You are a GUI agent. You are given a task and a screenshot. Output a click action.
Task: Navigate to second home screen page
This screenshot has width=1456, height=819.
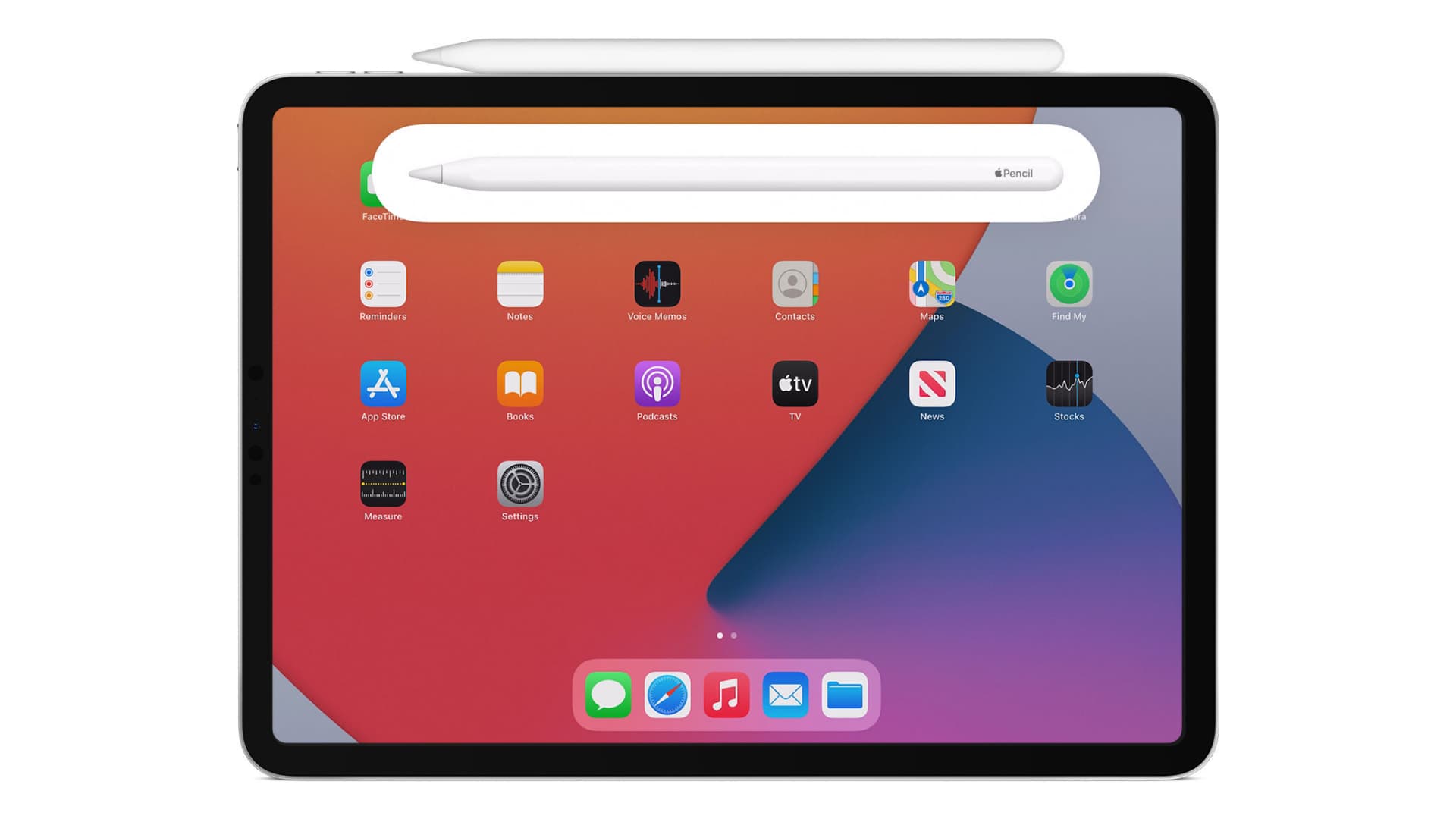pos(733,634)
